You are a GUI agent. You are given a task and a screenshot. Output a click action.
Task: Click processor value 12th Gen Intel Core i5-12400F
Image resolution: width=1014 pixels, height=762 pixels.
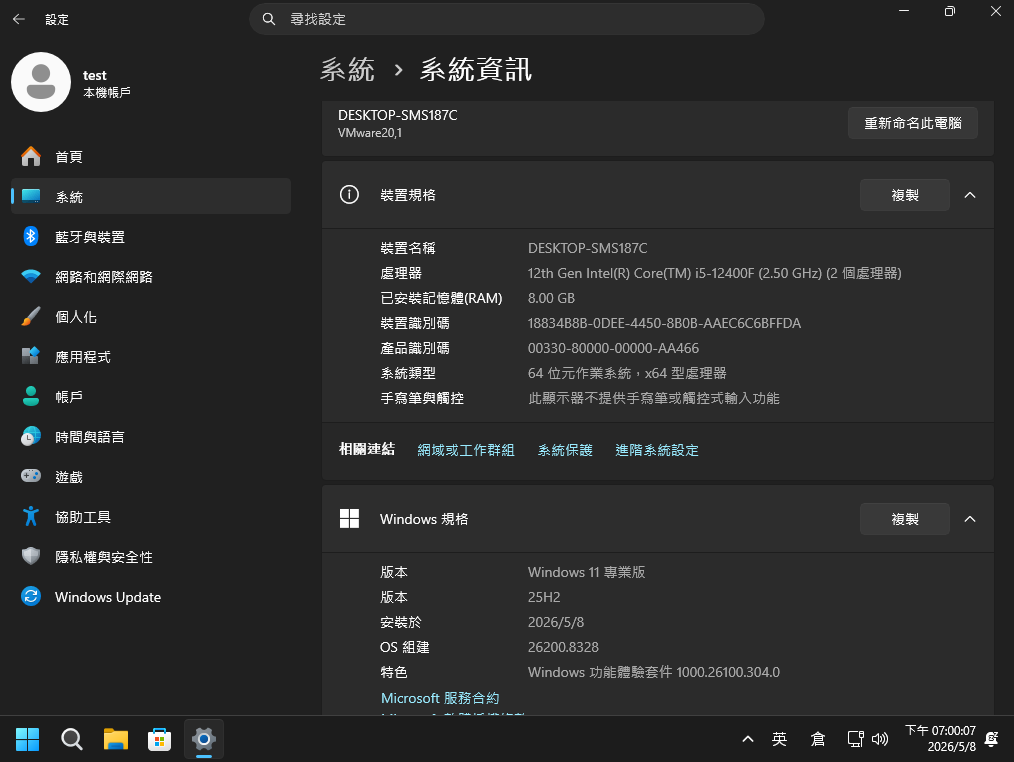(715, 273)
